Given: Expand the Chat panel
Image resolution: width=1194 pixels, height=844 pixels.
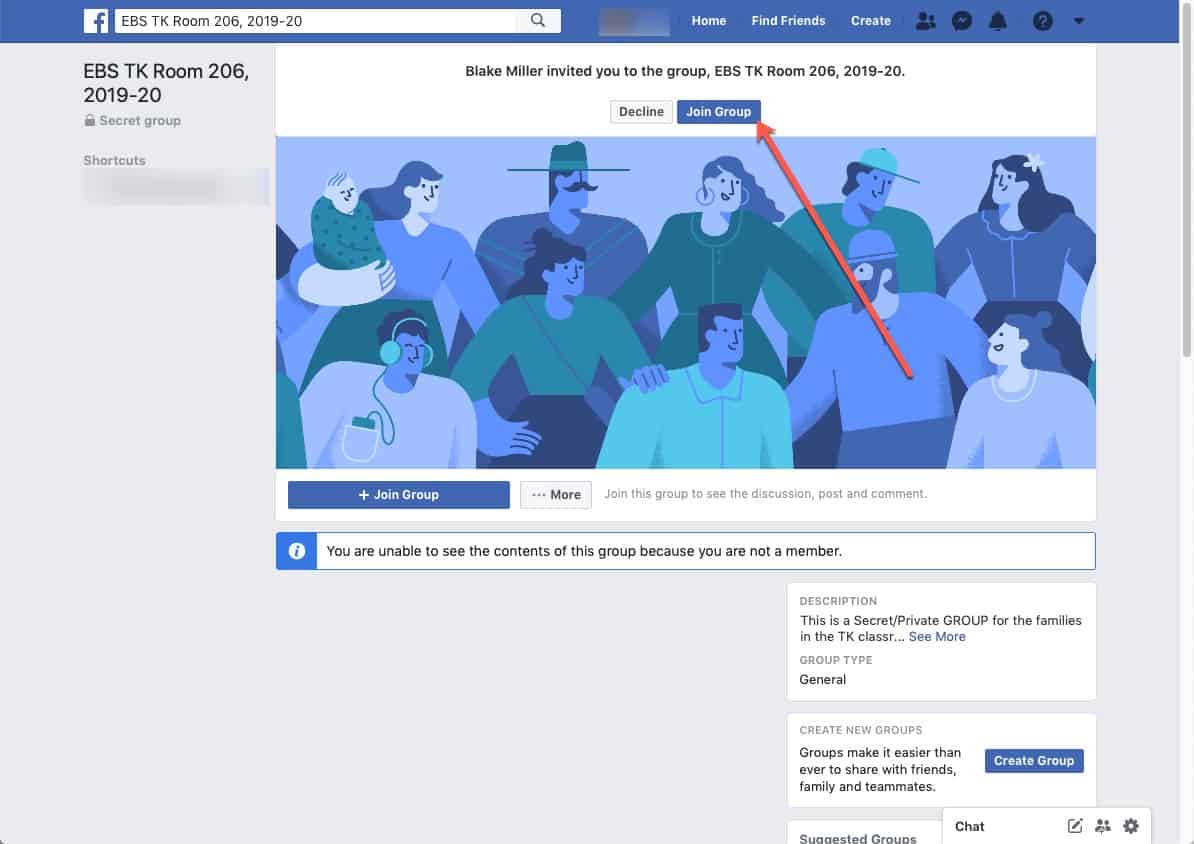Looking at the screenshot, I should pos(968,826).
